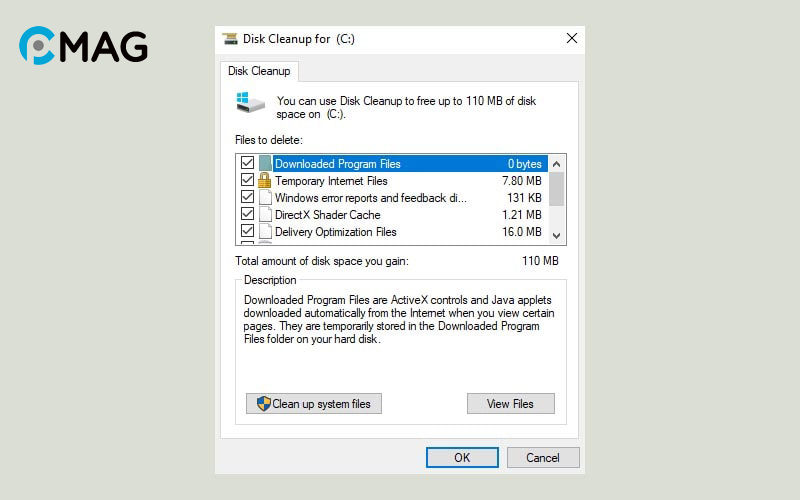The width and height of the screenshot is (800, 500).
Task: Click the drive icon beside the free space message
Action: pos(250,101)
